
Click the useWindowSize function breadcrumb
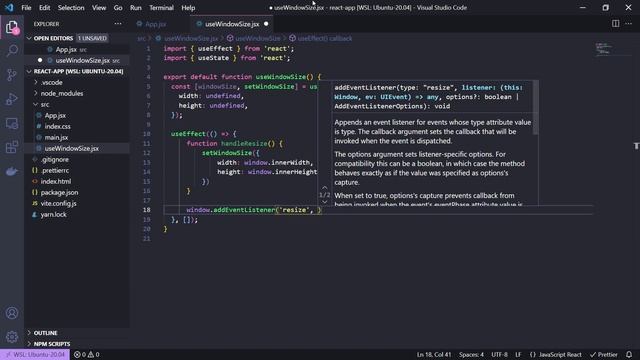coord(254,38)
